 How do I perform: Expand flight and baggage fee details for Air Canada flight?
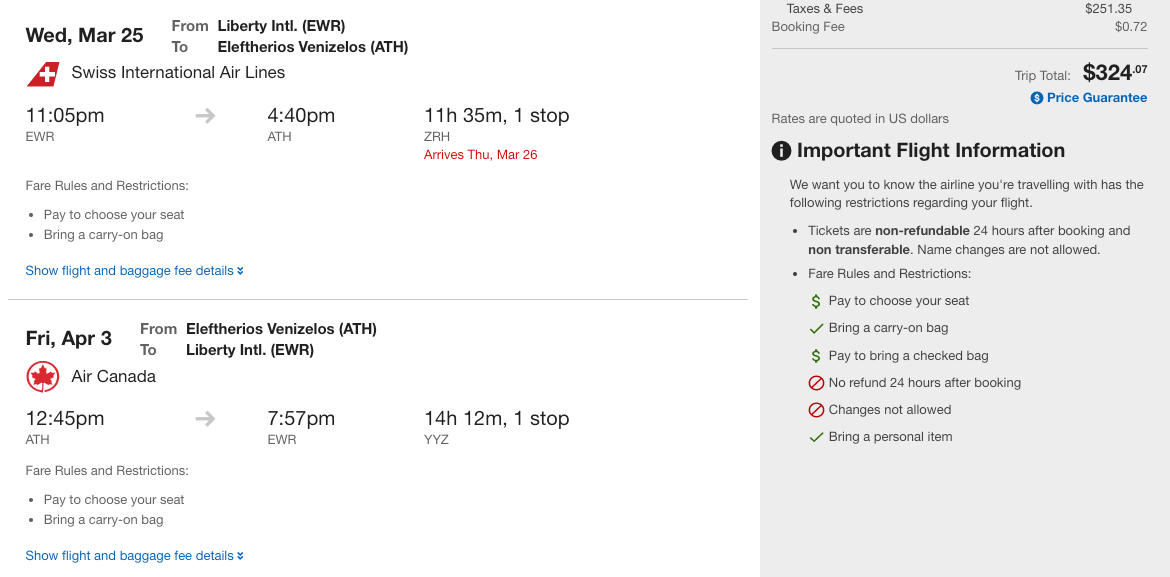(x=134, y=556)
